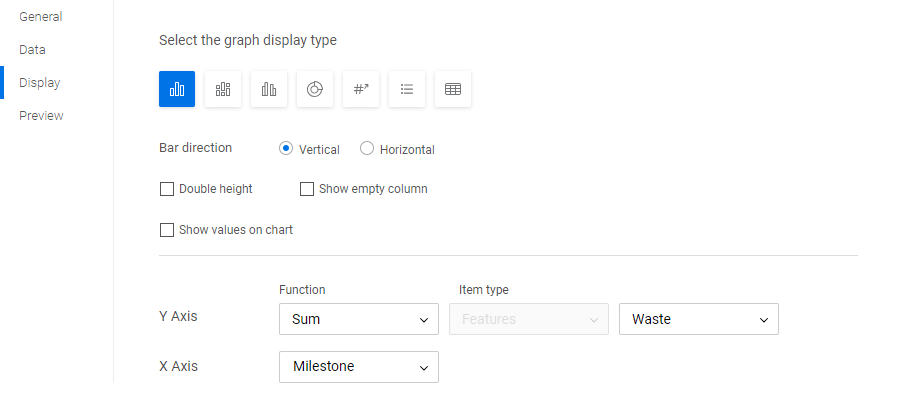Switch to the Preview tab
897x402 pixels.
41,115
